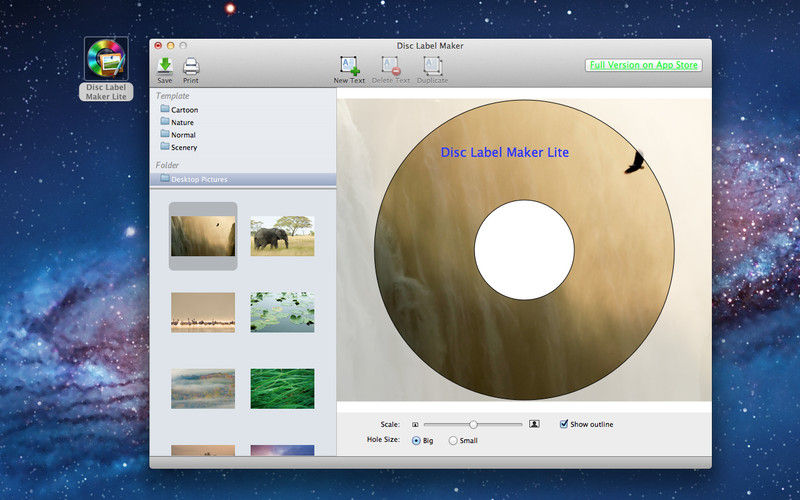This screenshot has height=500, width=800.
Task: Click the 'Disc Label Maker Lite' disc text
Action: (x=505, y=152)
